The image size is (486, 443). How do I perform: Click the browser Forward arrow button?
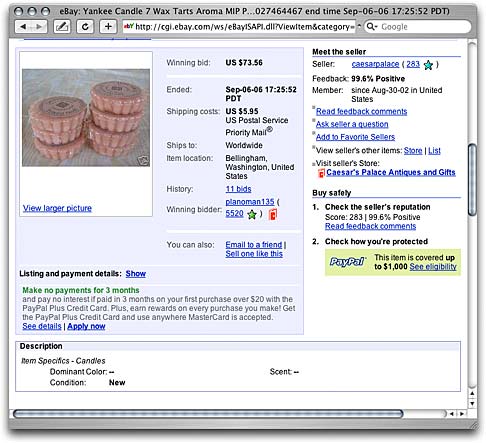[x=39, y=27]
